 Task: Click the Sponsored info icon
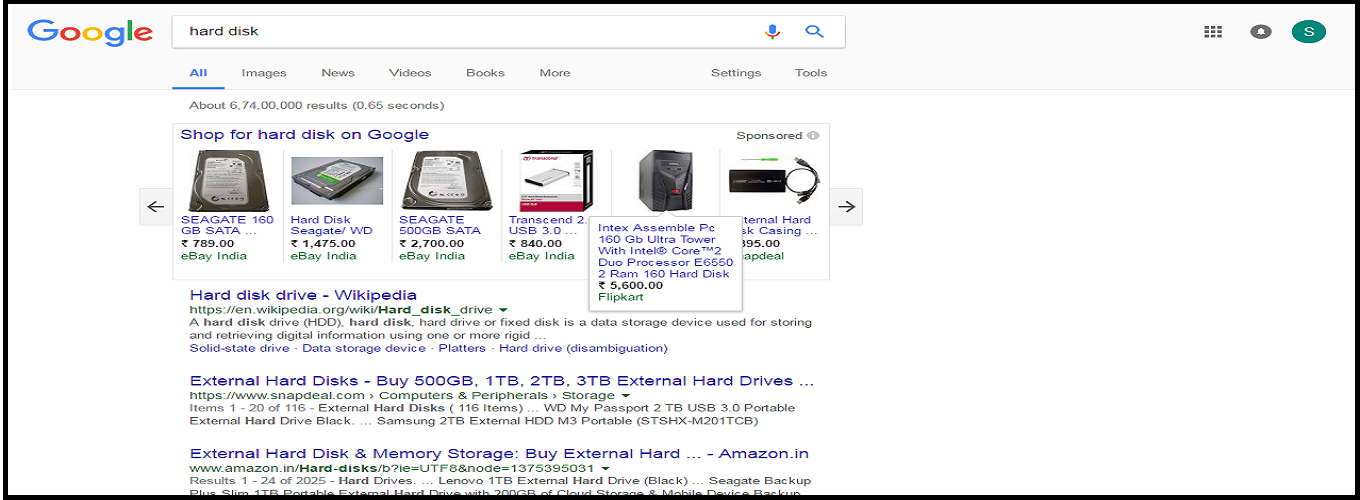[x=813, y=135]
